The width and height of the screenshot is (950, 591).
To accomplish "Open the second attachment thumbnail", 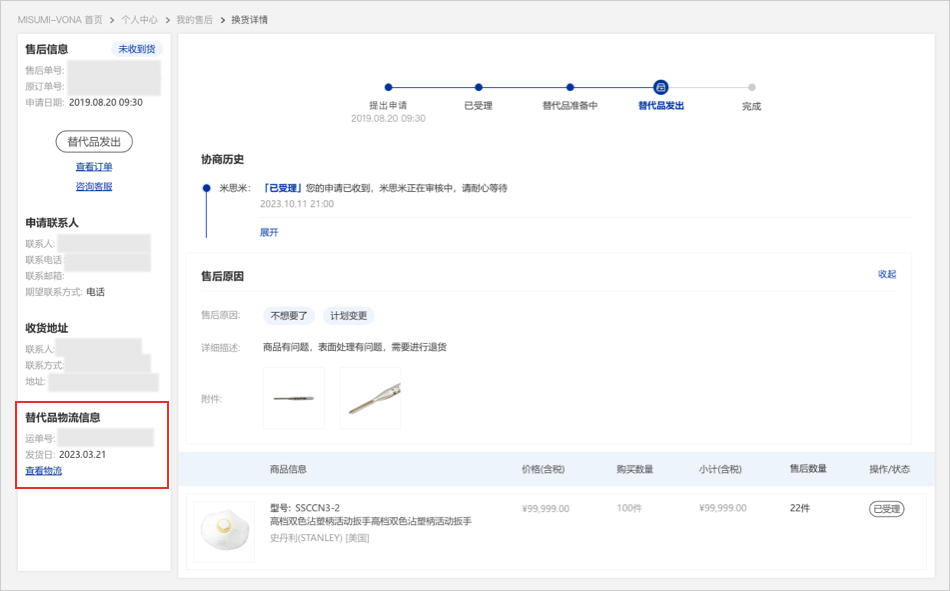I will click(x=370, y=398).
